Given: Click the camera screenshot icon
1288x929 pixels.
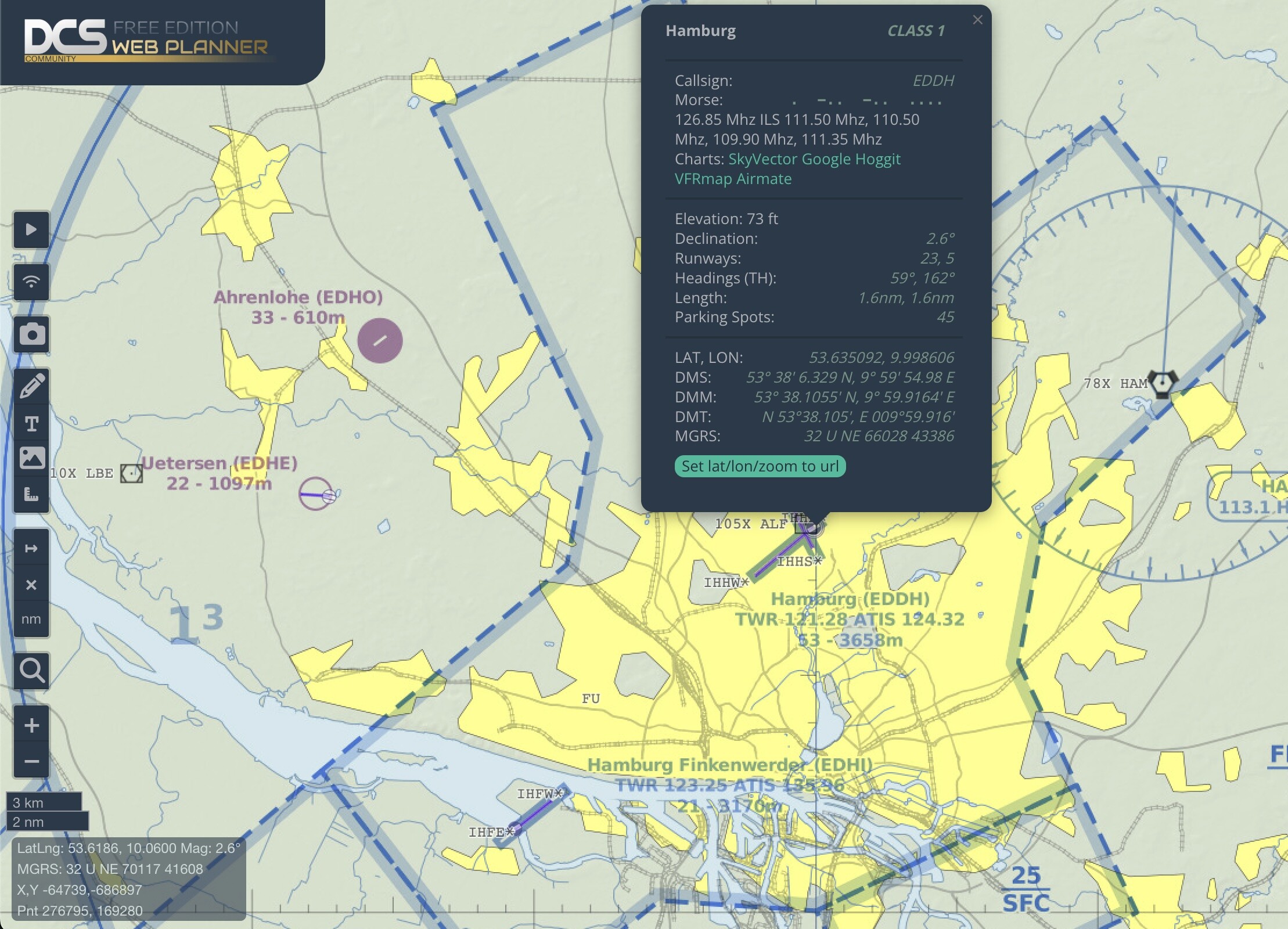Looking at the screenshot, I should pos(31,334).
